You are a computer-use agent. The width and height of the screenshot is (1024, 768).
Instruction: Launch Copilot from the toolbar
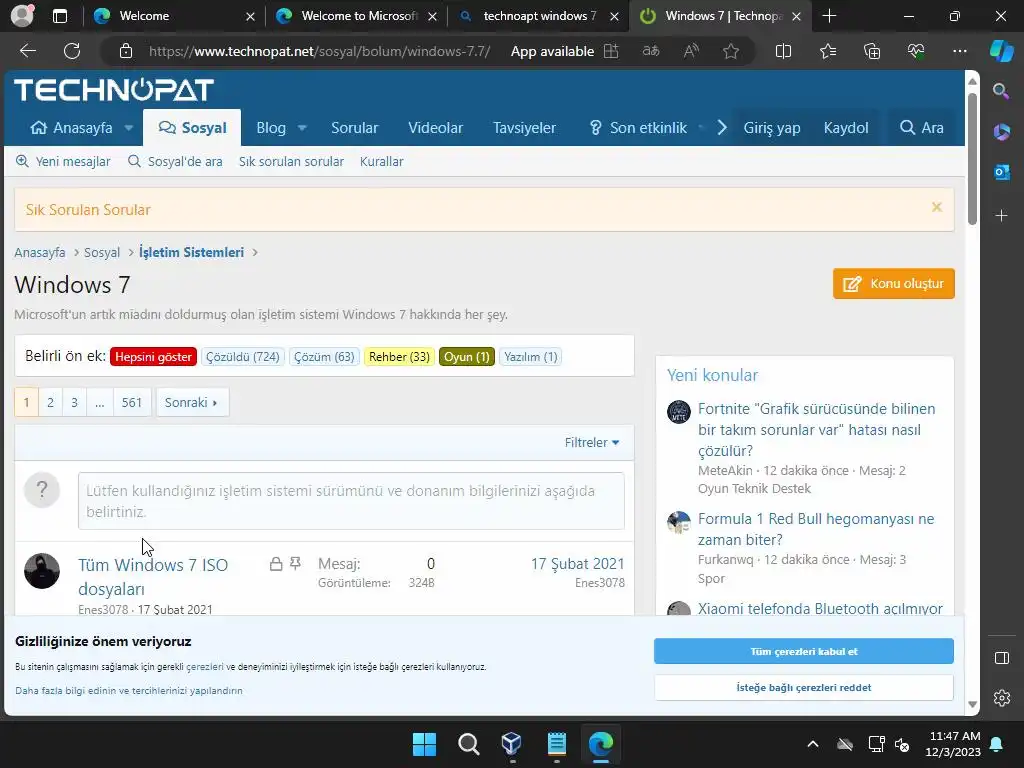pyautogui.click(x=1001, y=51)
